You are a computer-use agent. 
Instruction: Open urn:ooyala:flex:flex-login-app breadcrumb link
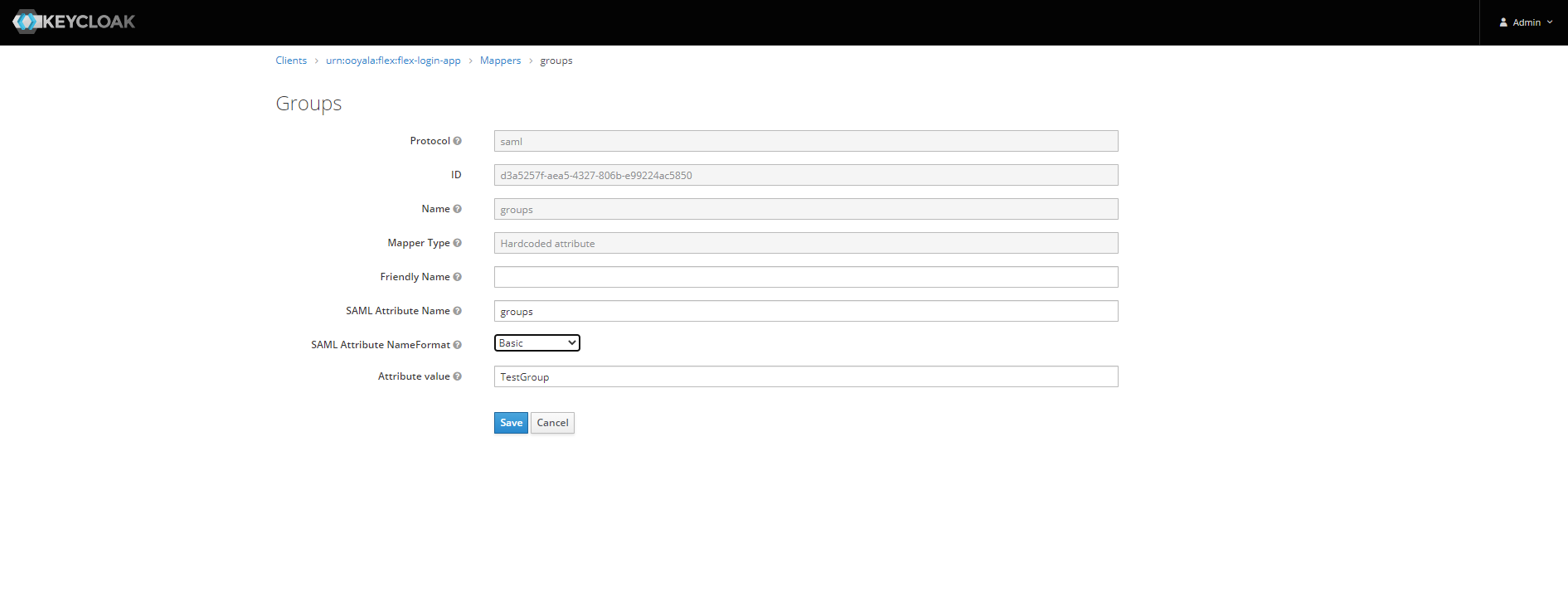click(x=393, y=61)
